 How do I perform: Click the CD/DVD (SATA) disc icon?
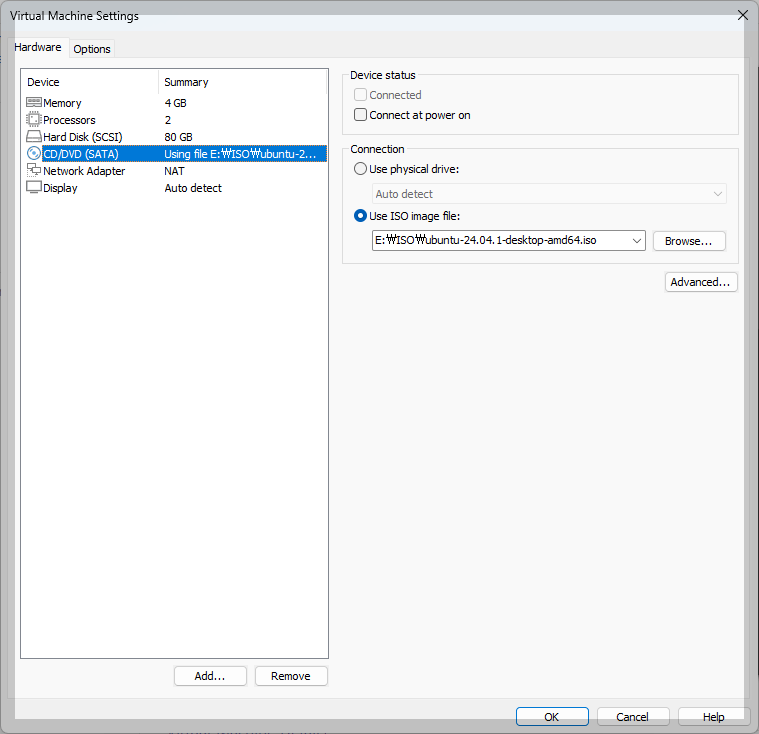click(x=33, y=153)
